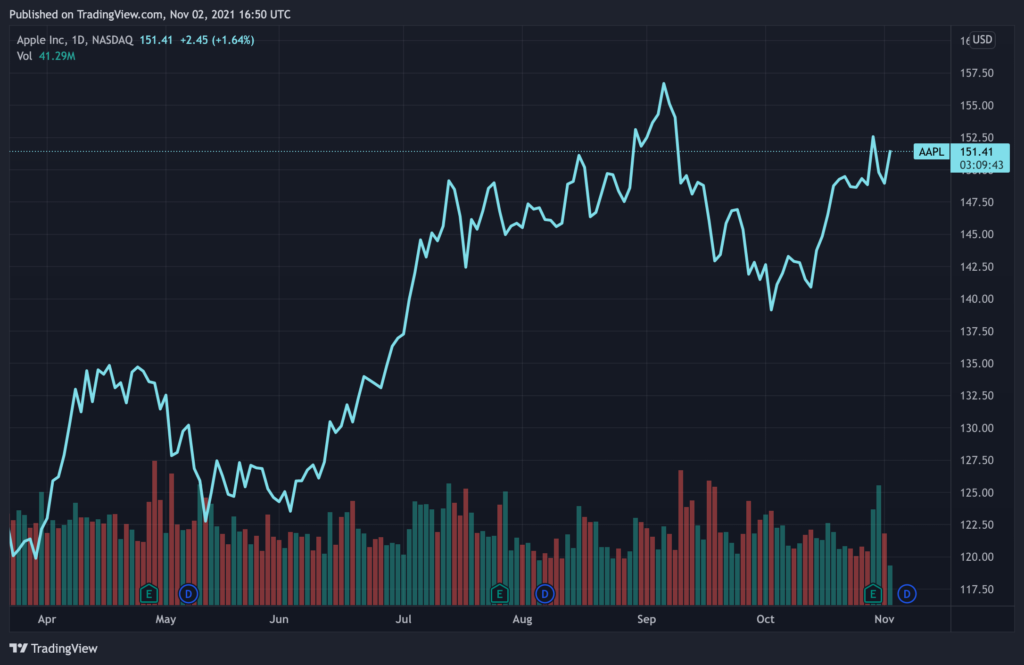Click the 145.00 price axis label
1024x665 pixels.
tap(976, 234)
